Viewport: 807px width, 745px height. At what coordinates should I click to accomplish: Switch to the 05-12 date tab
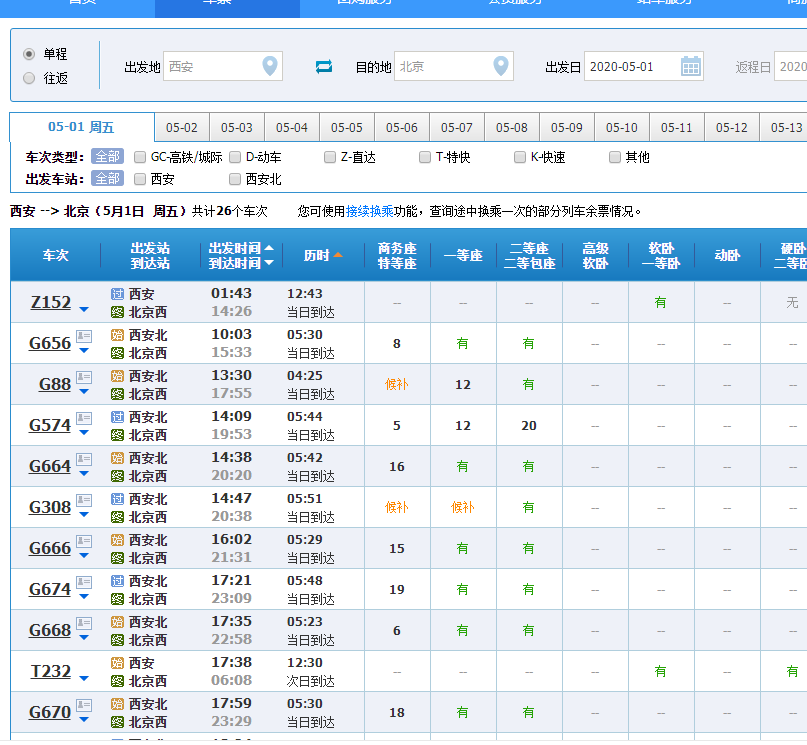pyautogui.click(x=731, y=128)
